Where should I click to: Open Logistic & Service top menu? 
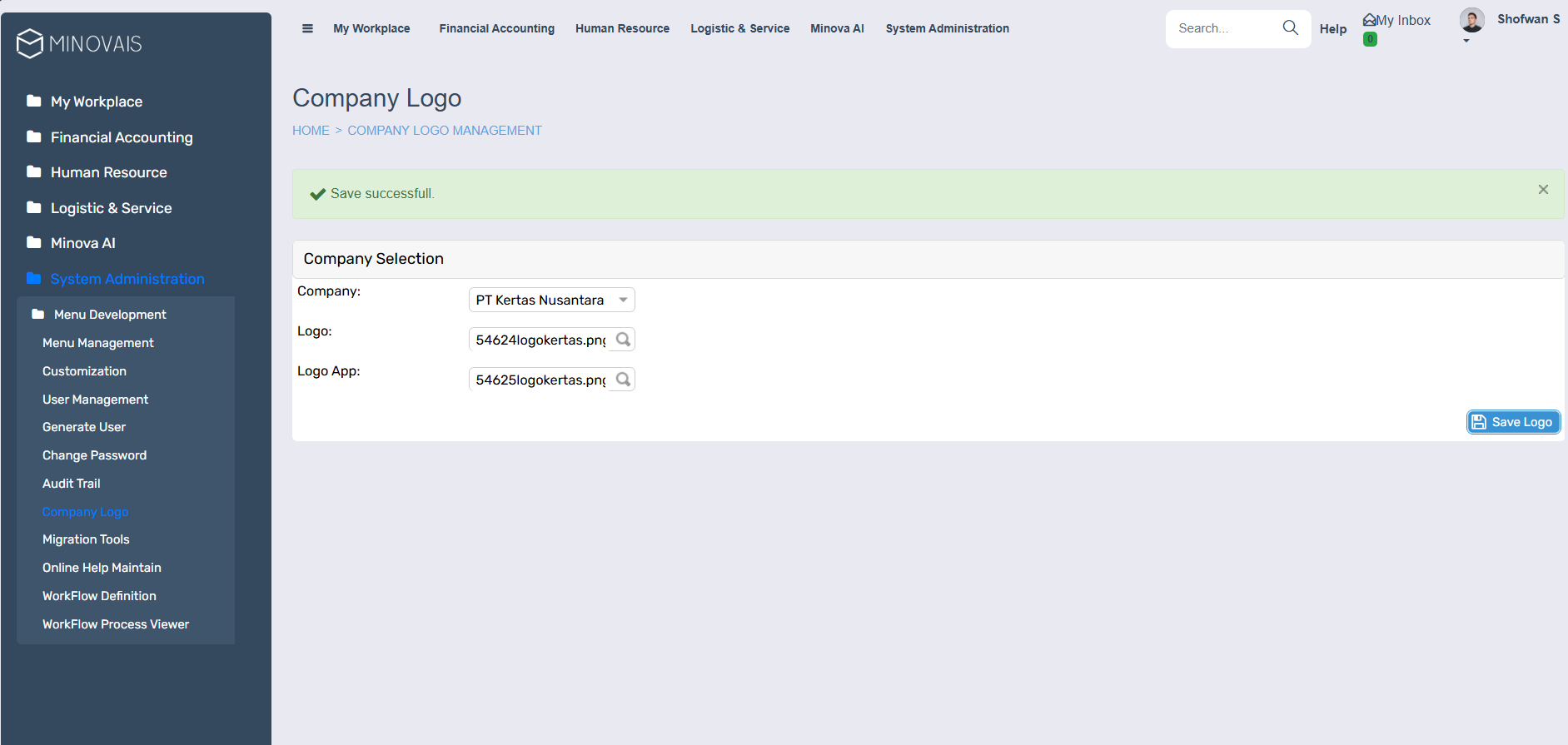pyautogui.click(x=739, y=28)
